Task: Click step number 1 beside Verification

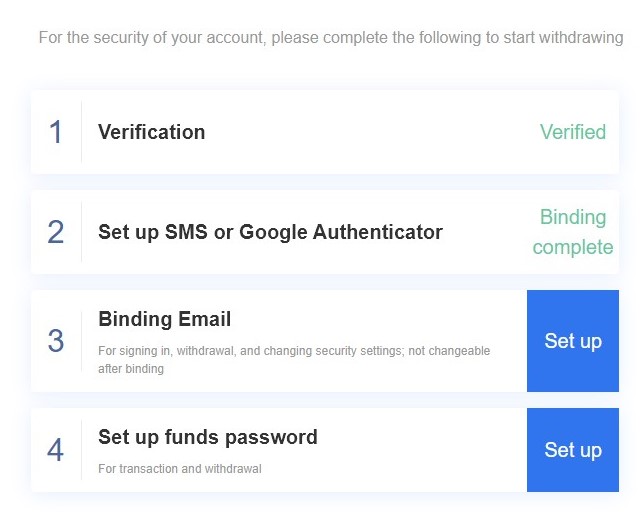Action: pyautogui.click(x=56, y=132)
